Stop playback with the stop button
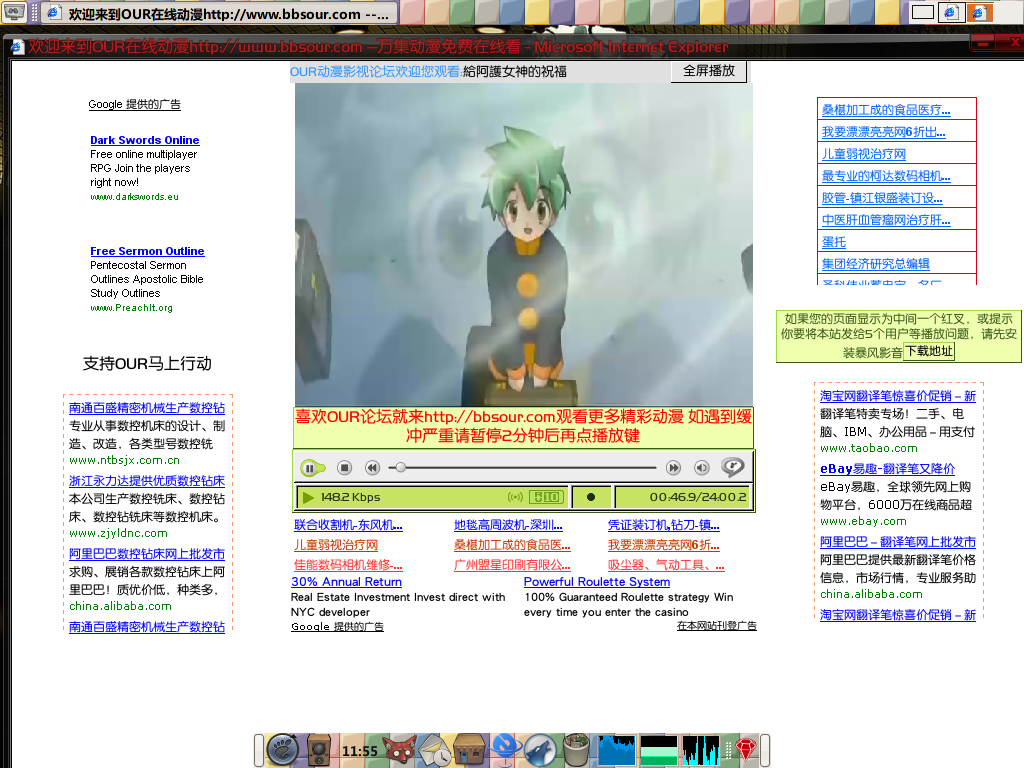This screenshot has height=768, width=1024. tap(345, 468)
